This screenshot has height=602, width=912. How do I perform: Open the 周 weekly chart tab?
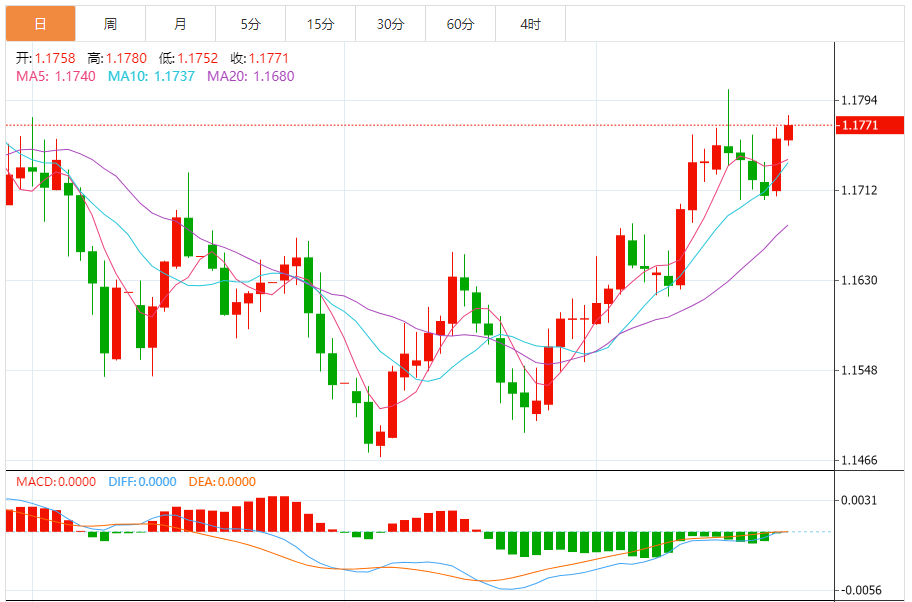[110, 24]
